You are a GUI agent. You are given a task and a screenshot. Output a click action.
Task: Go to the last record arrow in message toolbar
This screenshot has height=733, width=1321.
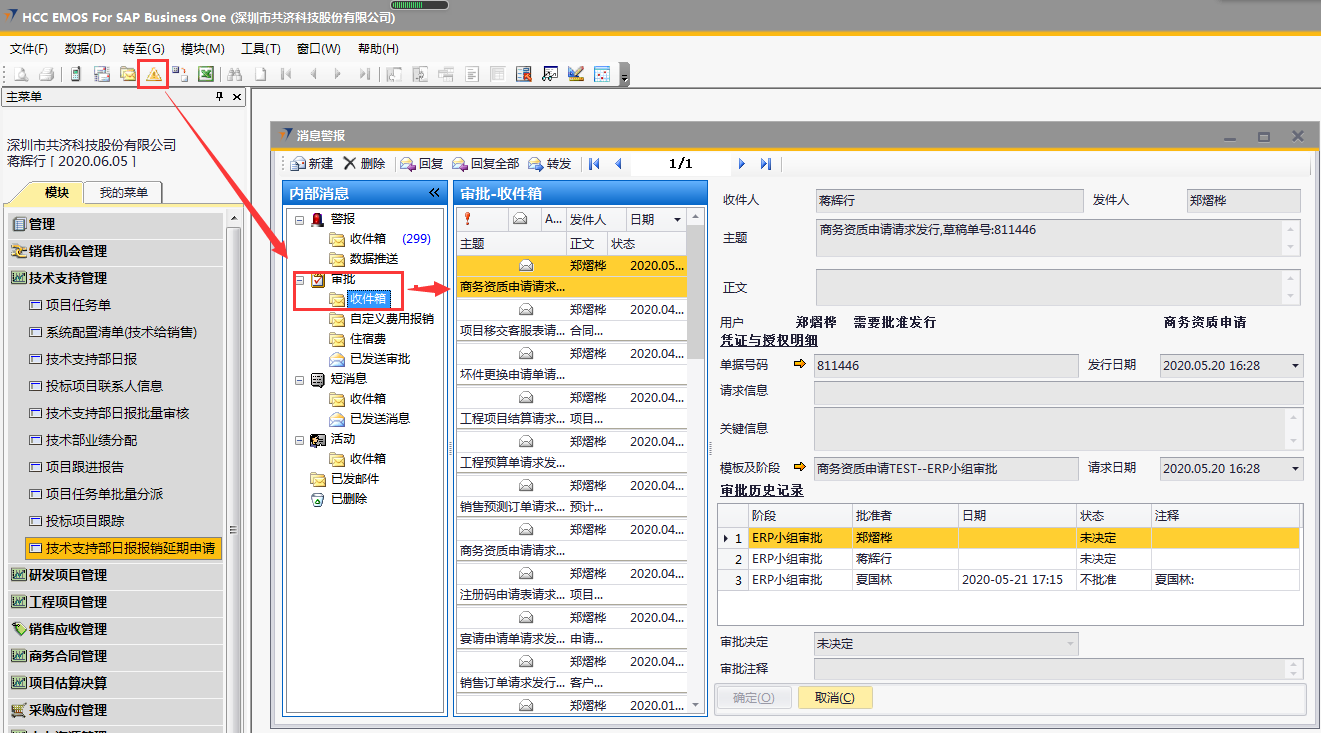[x=766, y=164]
